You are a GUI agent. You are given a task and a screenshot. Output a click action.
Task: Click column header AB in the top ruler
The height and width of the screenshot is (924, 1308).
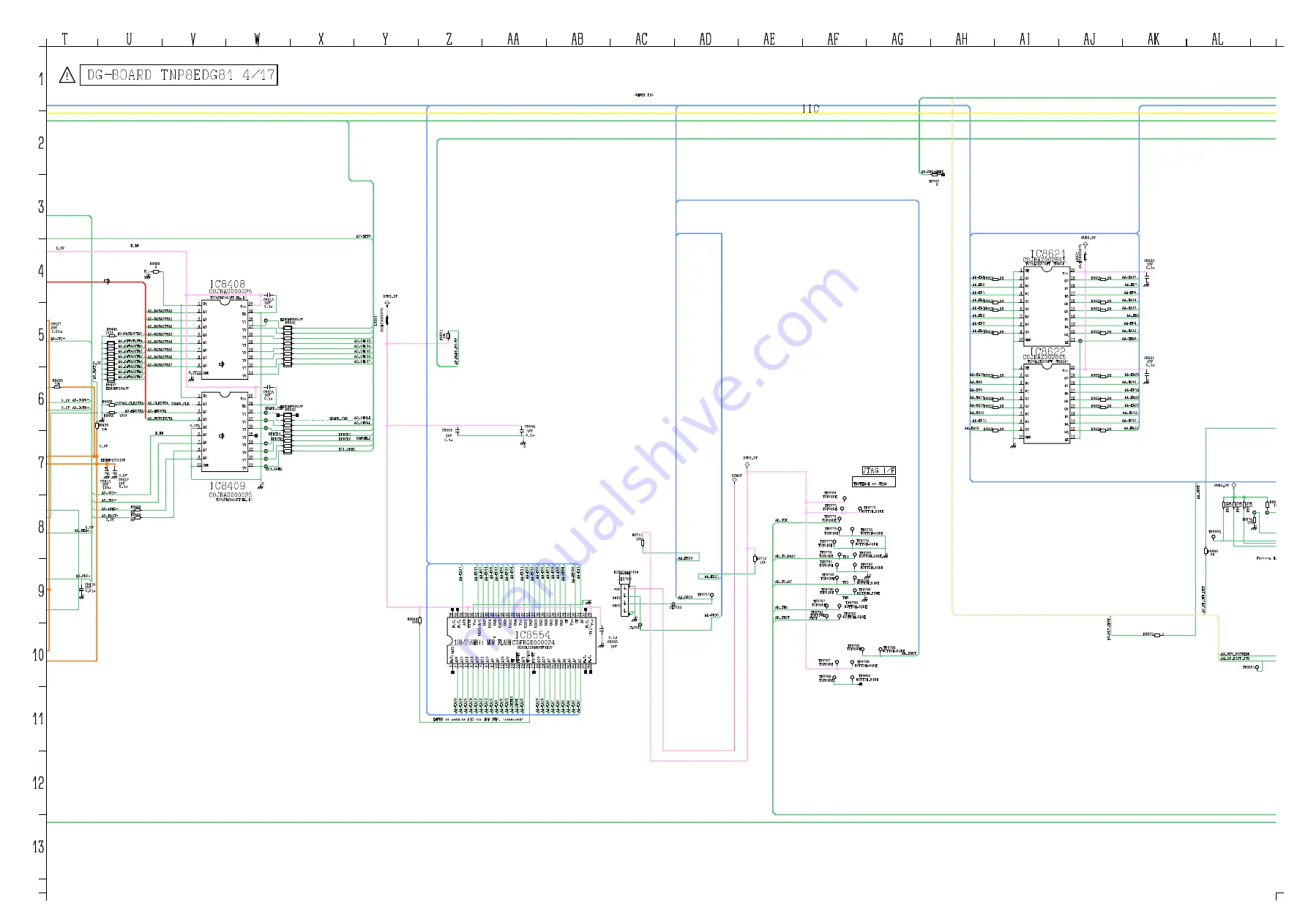click(578, 39)
